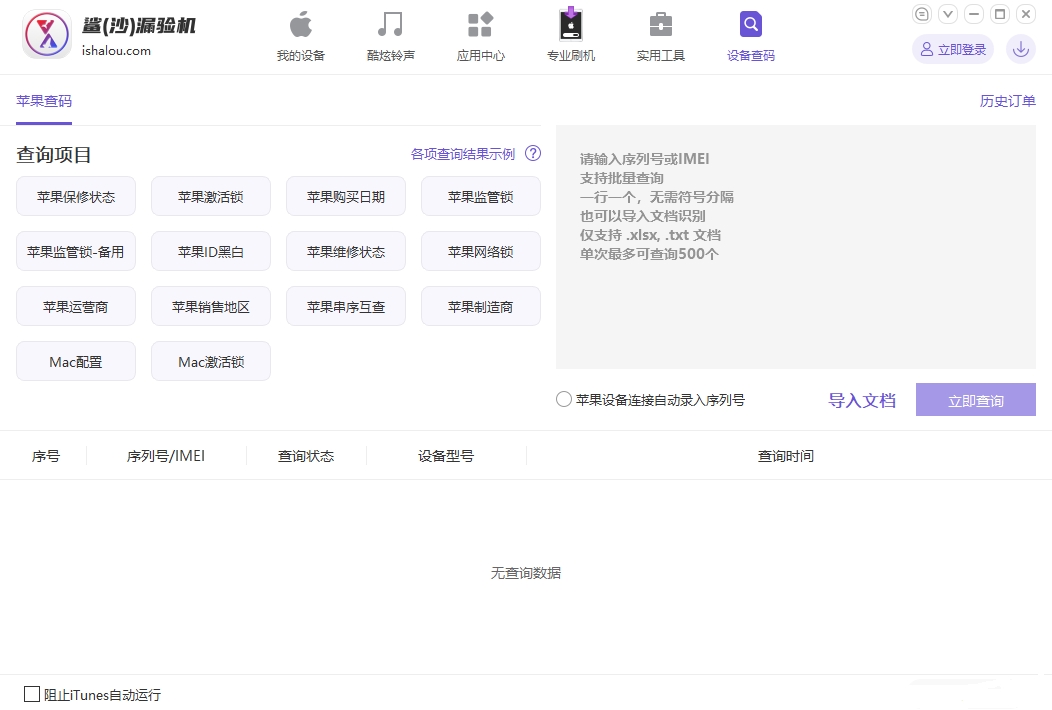This screenshot has height=710, width=1052.
Task: Click the feedback bubble icon in title bar
Action: point(921,14)
